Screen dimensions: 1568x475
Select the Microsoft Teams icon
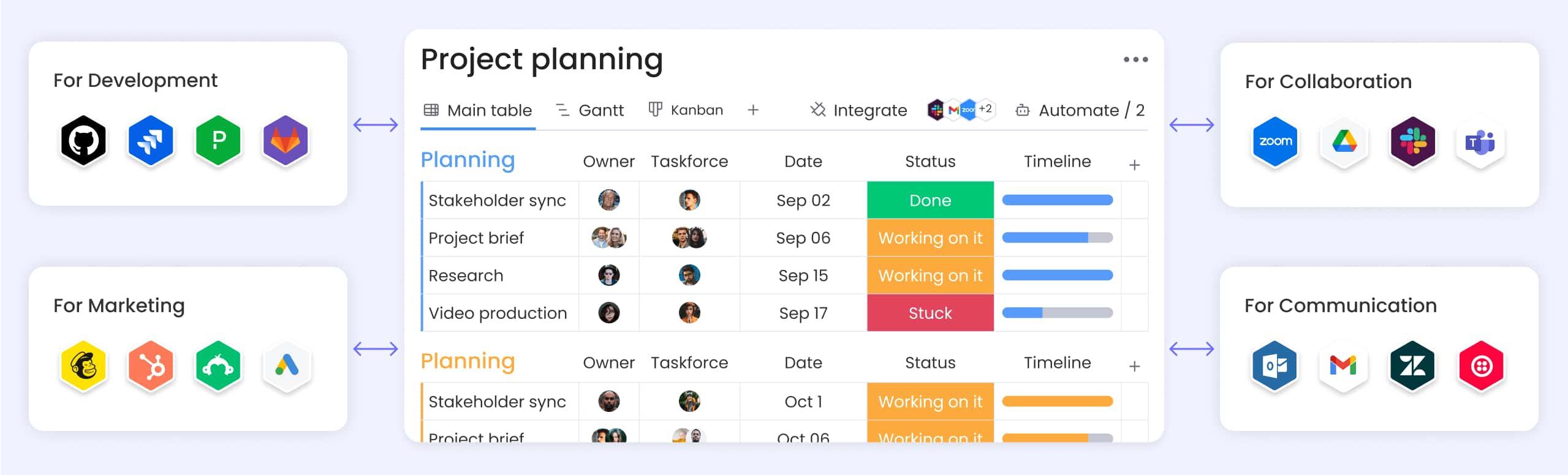point(1481,142)
